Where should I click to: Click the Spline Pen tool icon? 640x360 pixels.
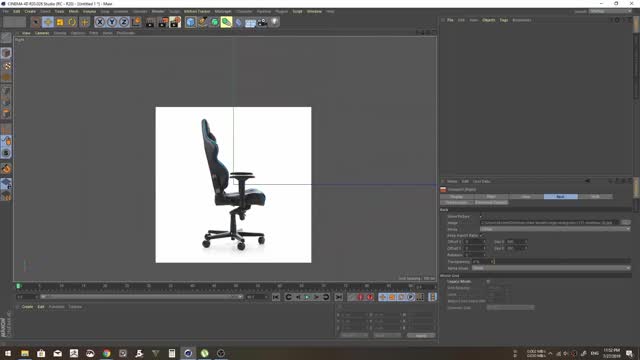(x=202, y=22)
